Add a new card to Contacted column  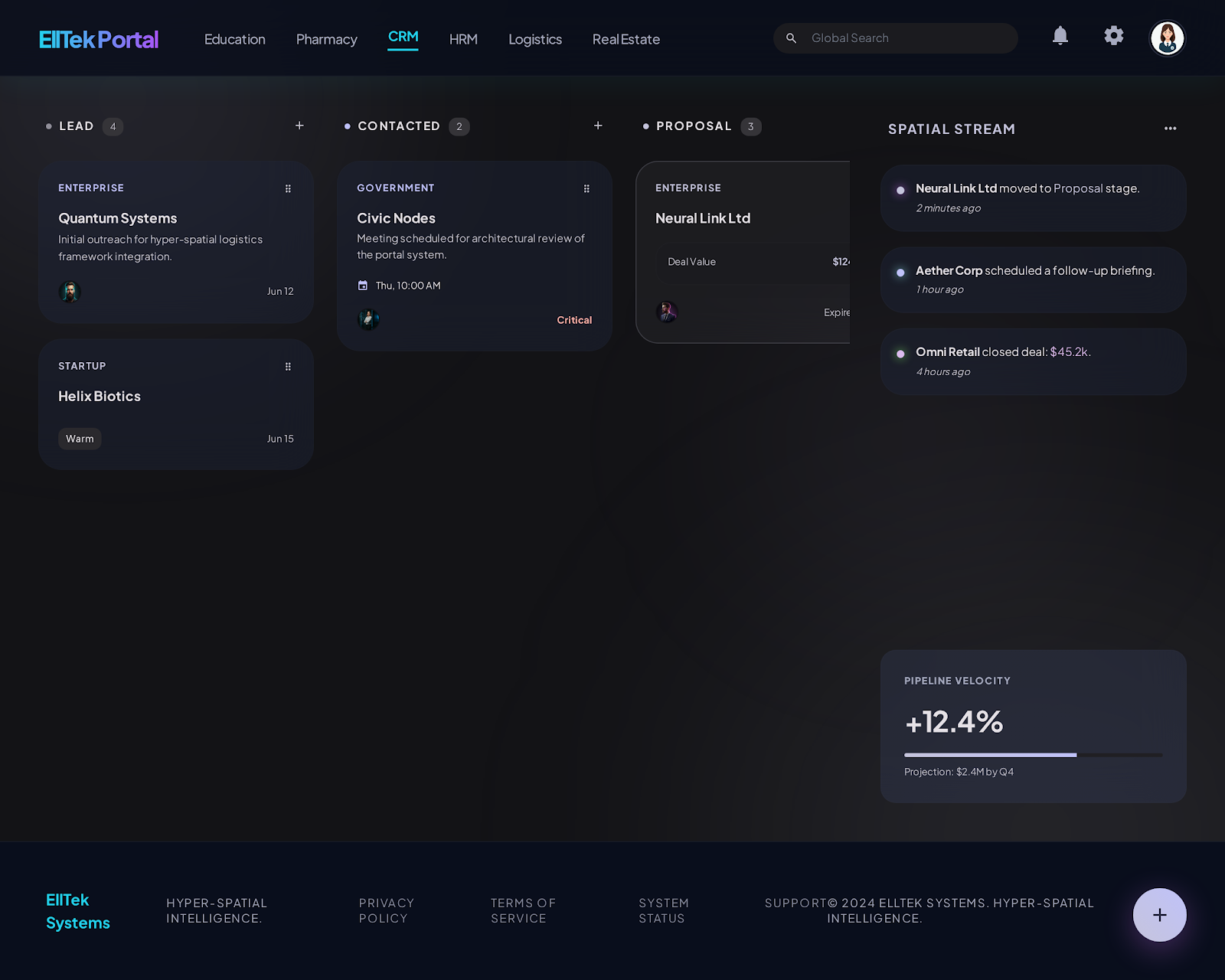[598, 126]
